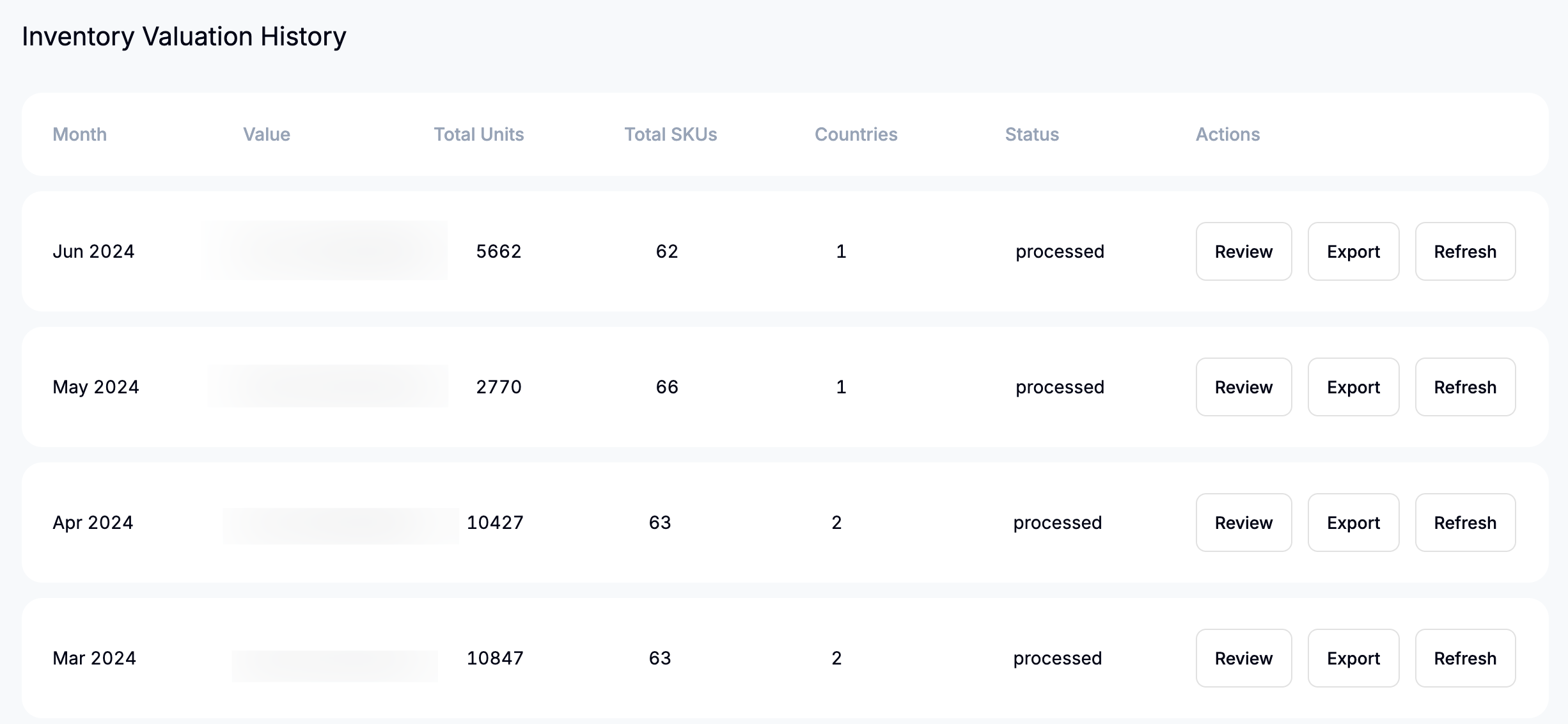Select the Apr 2024 month cell
This screenshot has width=1568, height=724.
click(x=93, y=523)
